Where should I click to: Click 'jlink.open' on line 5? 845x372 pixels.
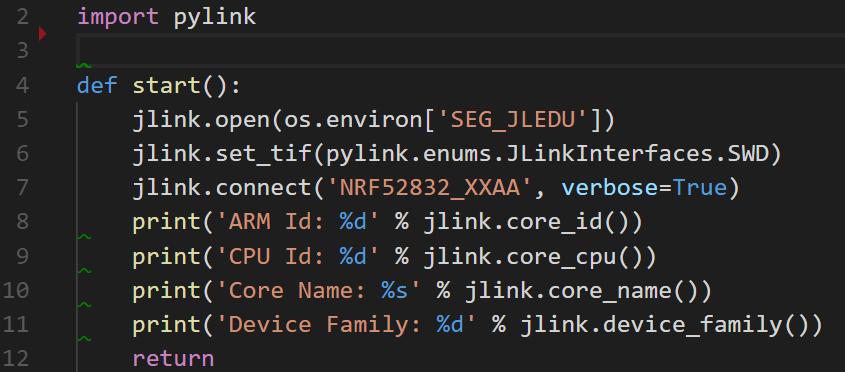pyautogui.click(x=201, y=120)
